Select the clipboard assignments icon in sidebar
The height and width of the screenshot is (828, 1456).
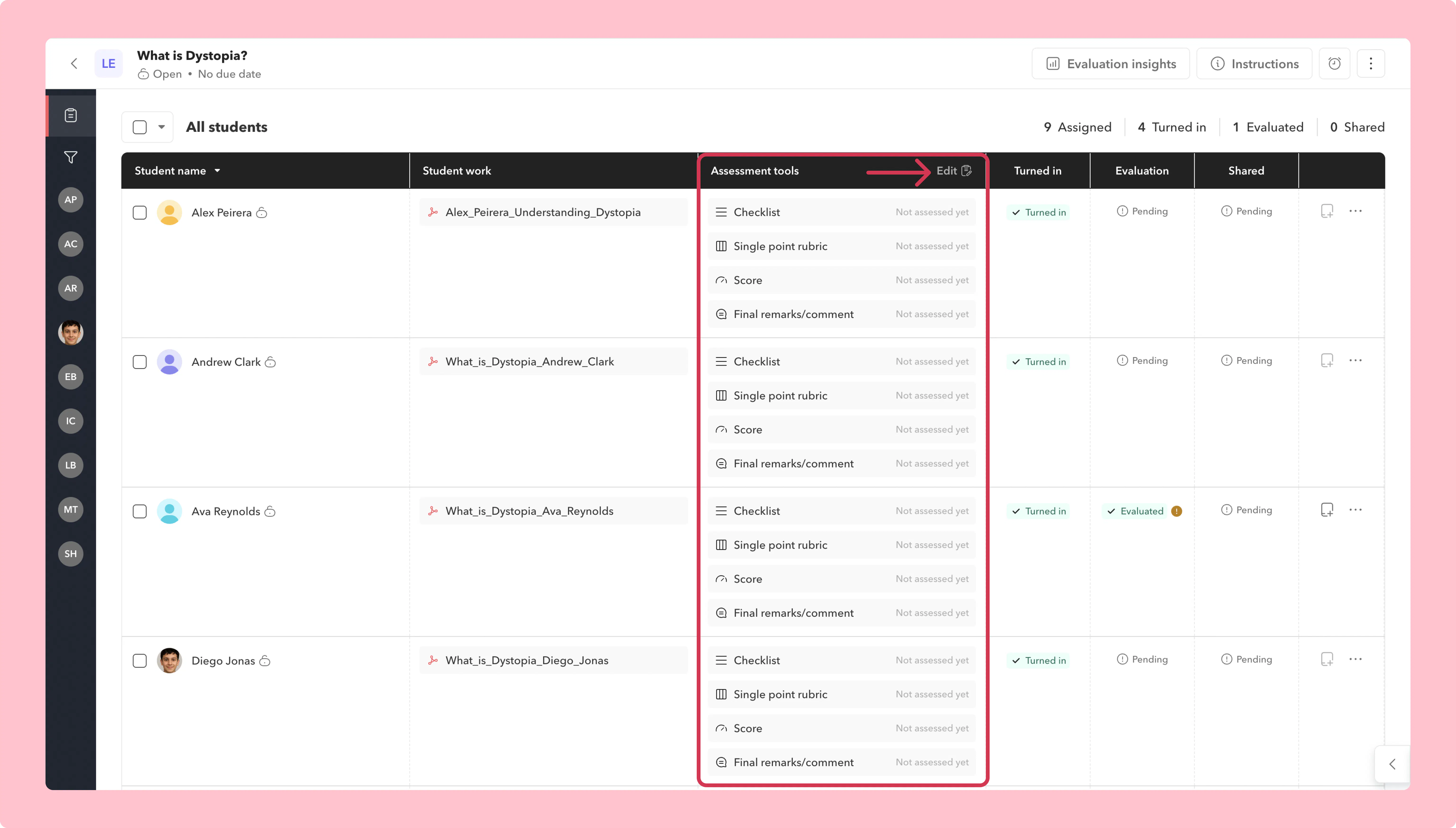tap(70, 115)
